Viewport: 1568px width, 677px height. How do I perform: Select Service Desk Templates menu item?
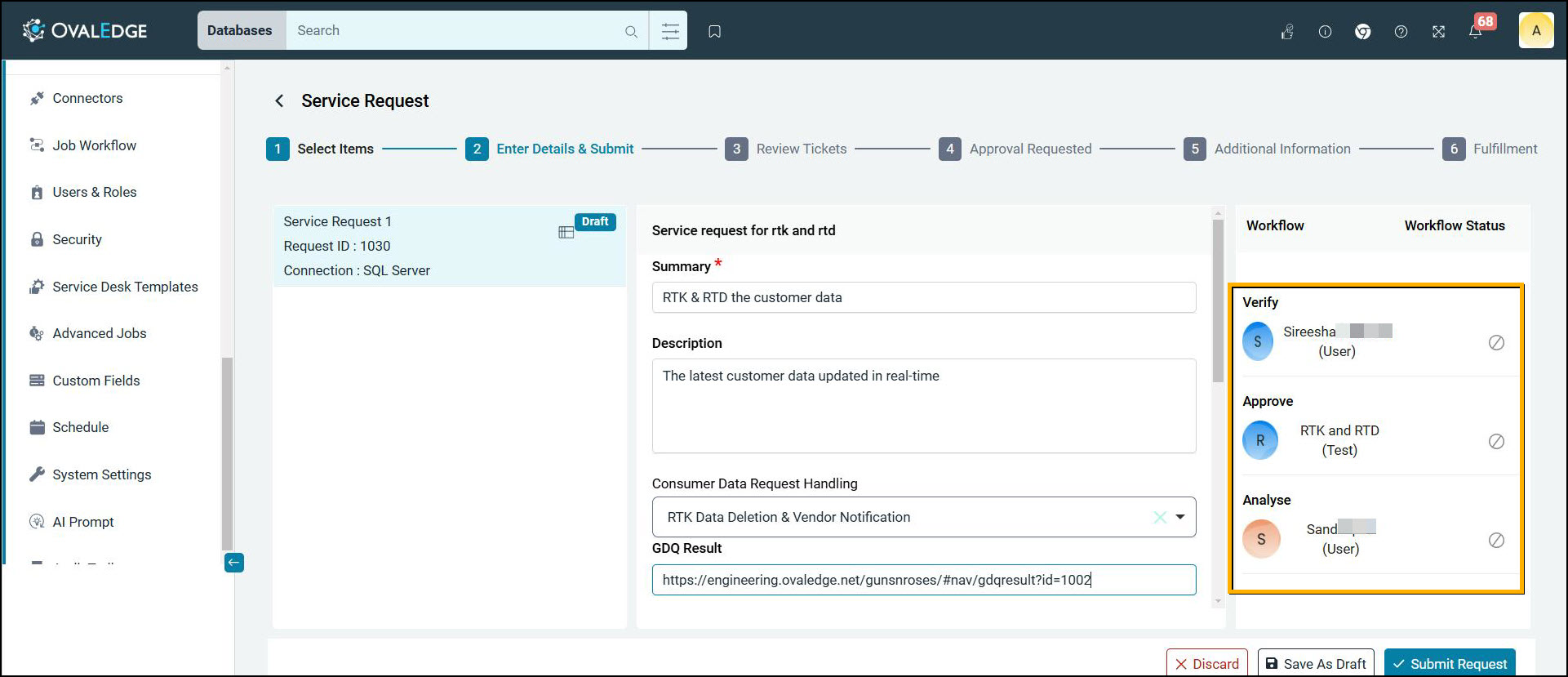pos(125,287)
